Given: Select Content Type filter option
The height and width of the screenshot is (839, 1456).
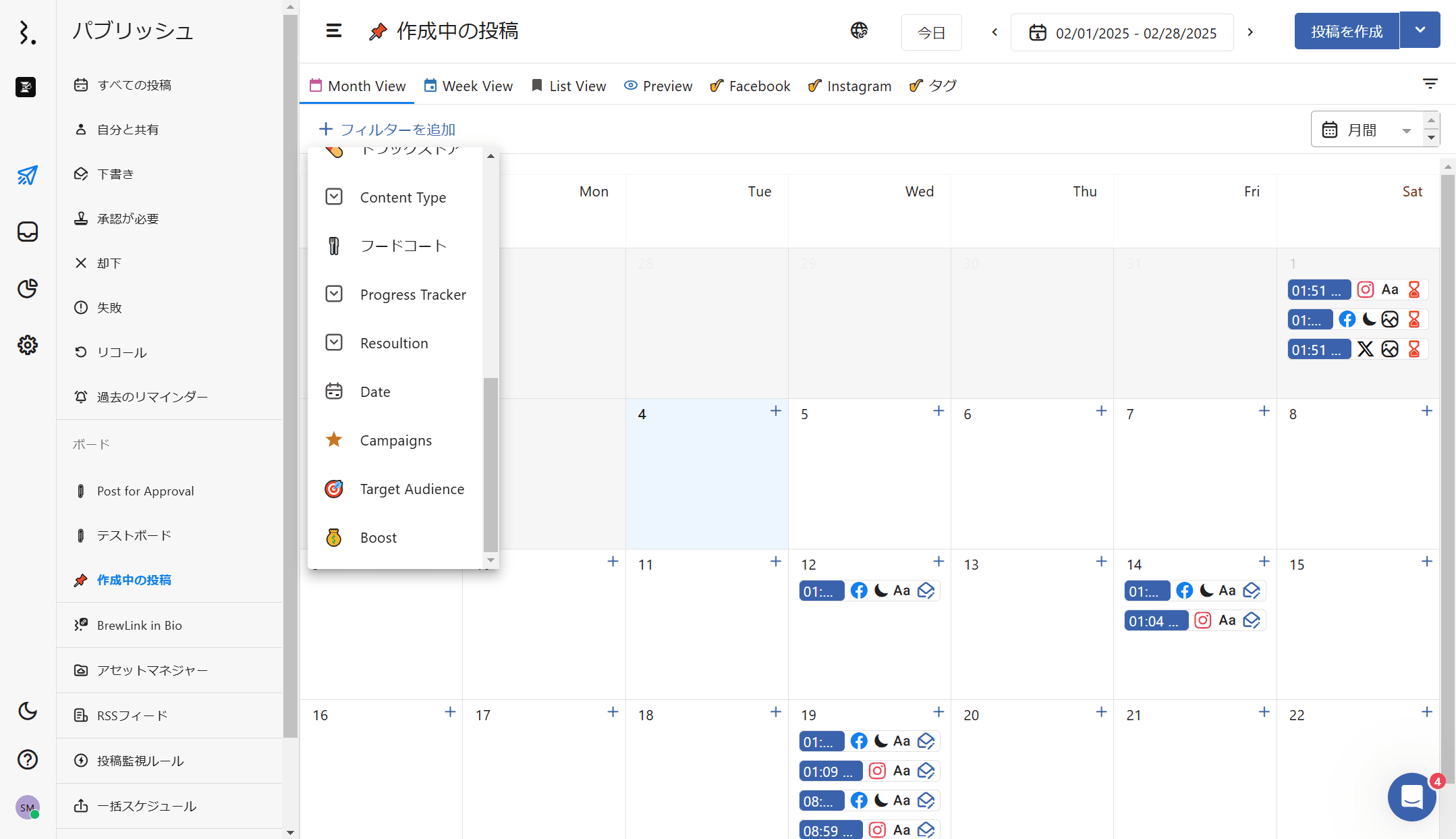Looking at the screenshot, I should [x=403, y=197].
